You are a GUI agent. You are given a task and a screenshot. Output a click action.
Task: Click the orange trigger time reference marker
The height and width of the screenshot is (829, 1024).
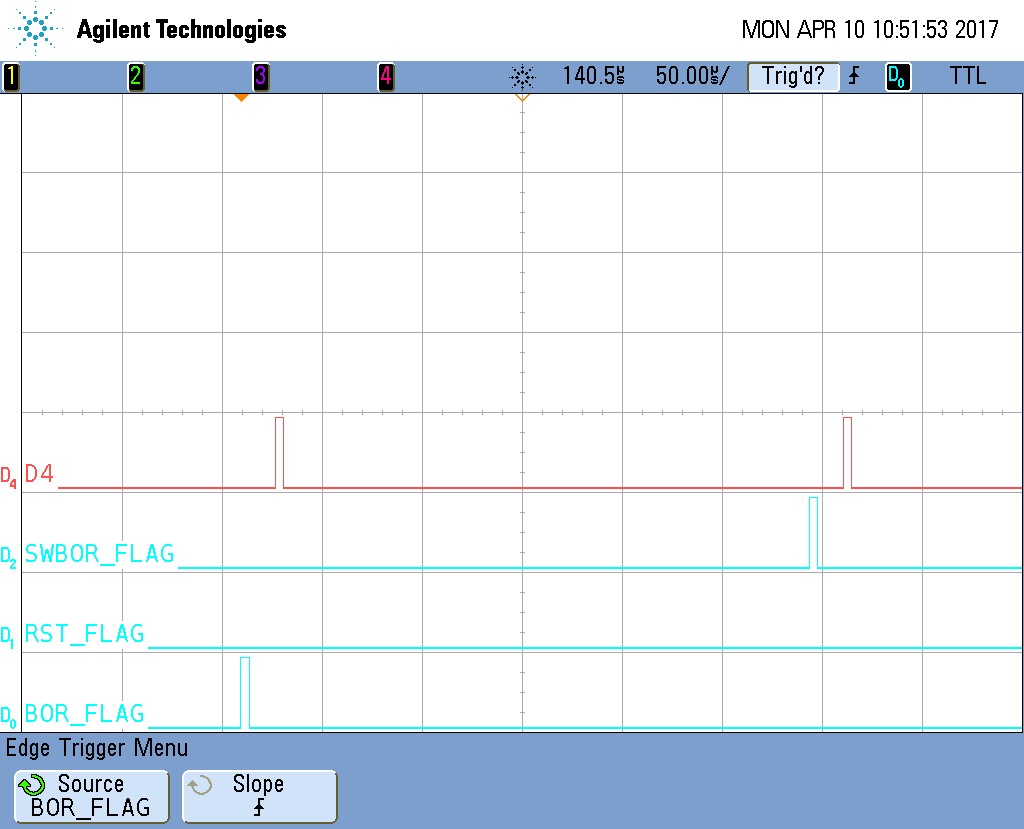click(522, 97)
